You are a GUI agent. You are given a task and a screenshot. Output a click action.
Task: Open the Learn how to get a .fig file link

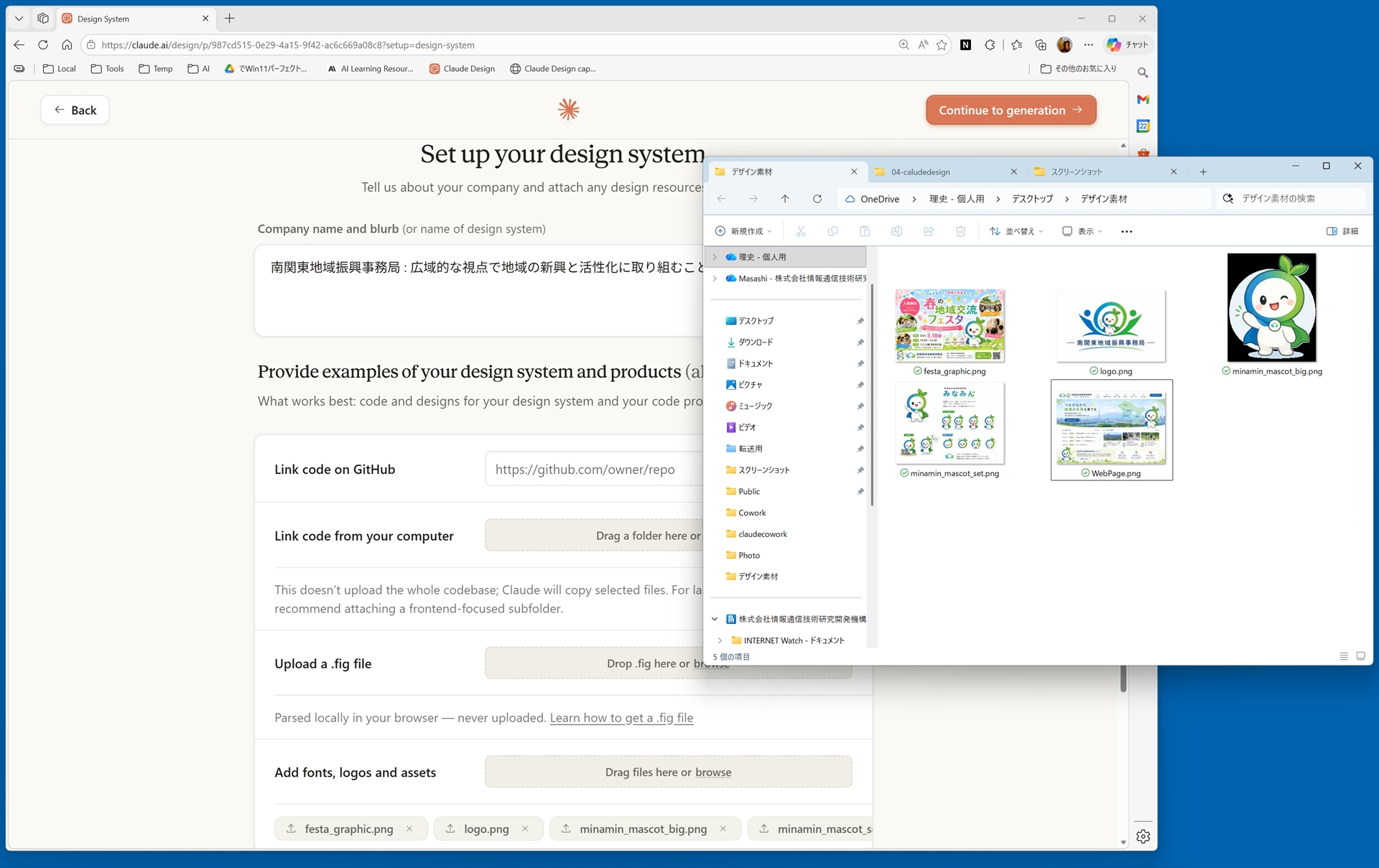pos(621,717)
